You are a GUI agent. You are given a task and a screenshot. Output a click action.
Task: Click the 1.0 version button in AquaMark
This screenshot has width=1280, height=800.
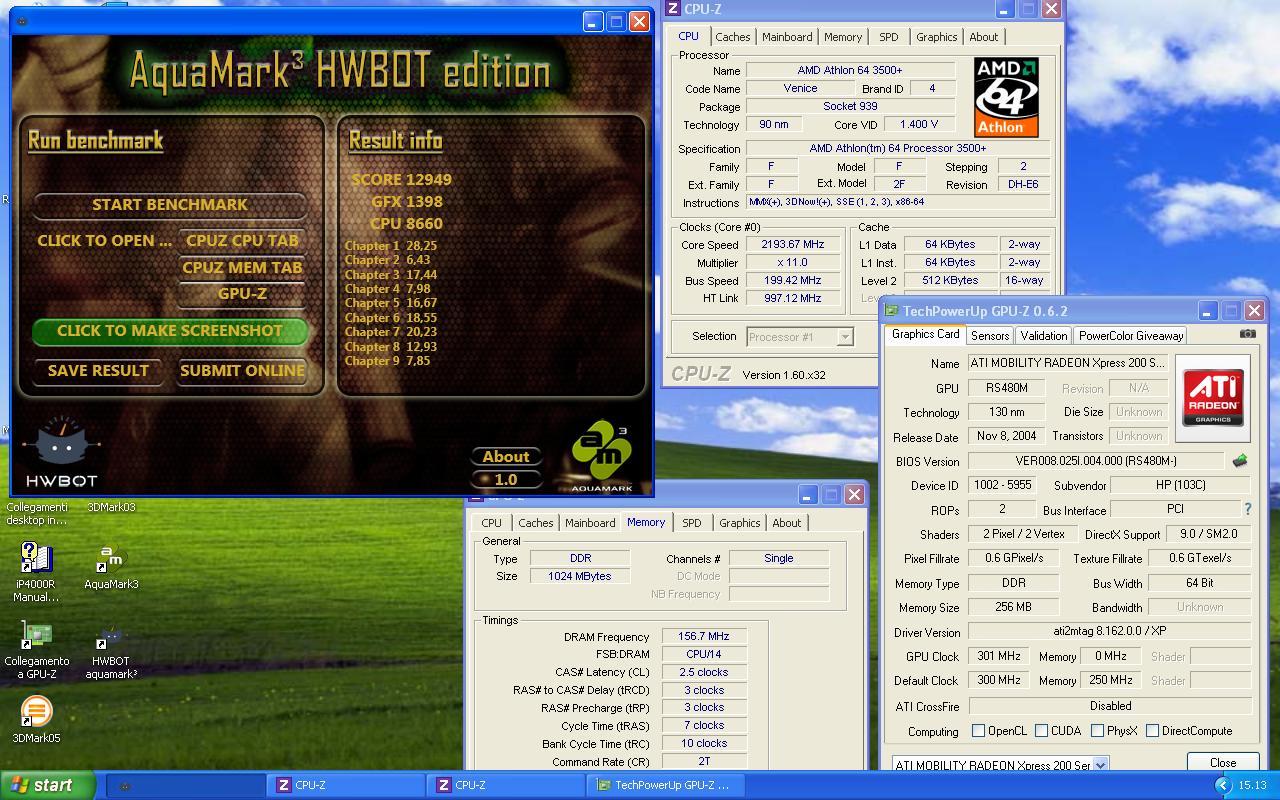[x=506, y=479]
